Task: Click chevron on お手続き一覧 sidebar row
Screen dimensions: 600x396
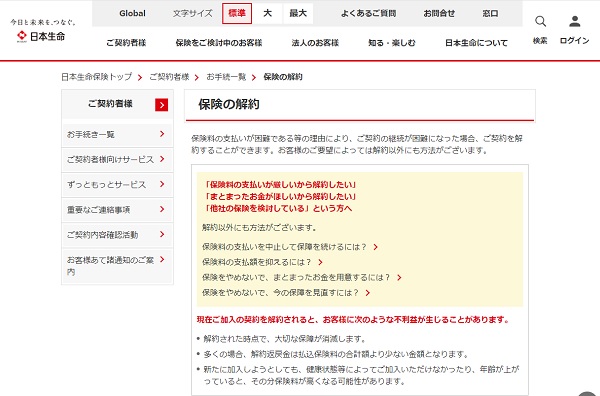Action: point(162,134)
